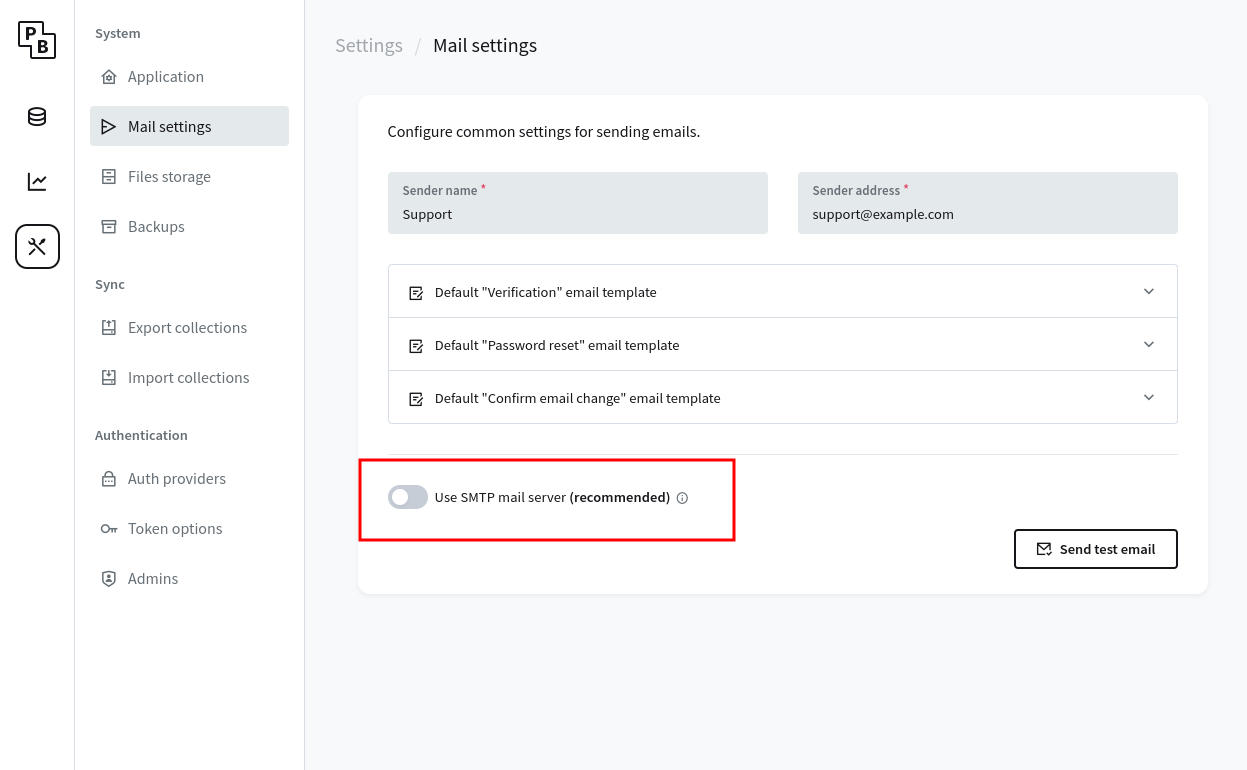1247x770 pixels.
Task: Expand Verification email template chevron
Action: pyautogui.click(x=1148, y=292)
